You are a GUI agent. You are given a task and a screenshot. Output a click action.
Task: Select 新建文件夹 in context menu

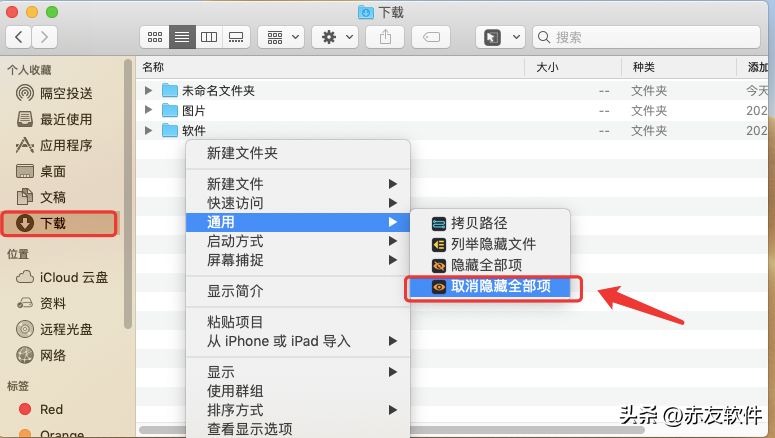pos(242,153)
